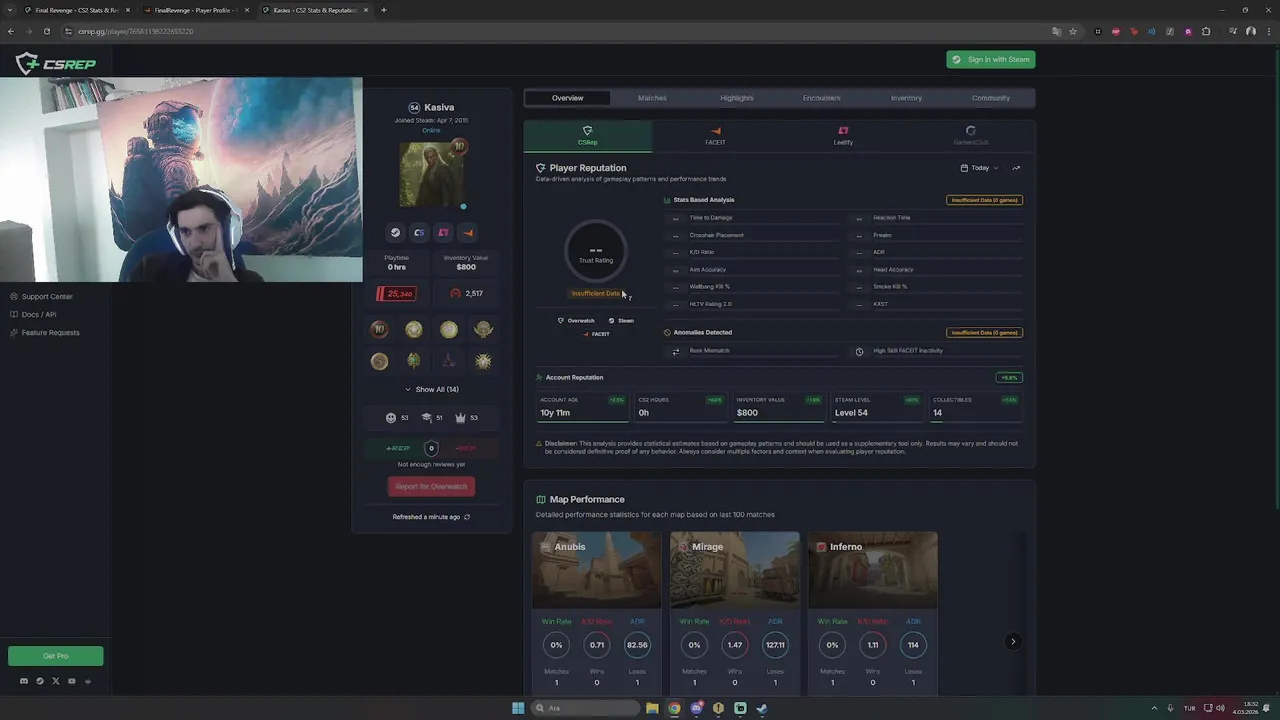Image resolution: width=1280 pixels, height=720 pixels.
Task: Open the Steam app in the taskbar
Action: tap(762, 708)
